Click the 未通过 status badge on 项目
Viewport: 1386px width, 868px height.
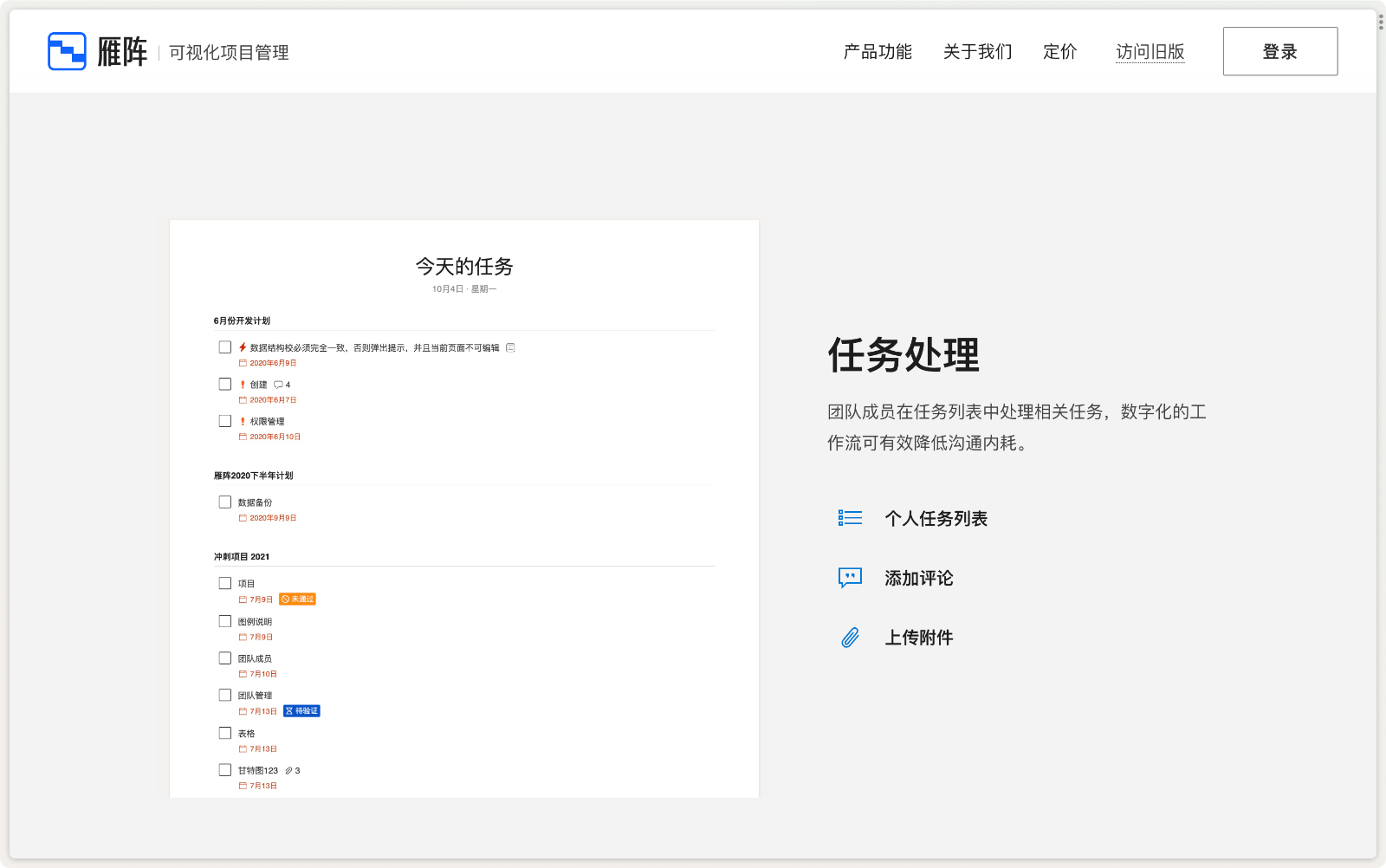click(299, 599)
